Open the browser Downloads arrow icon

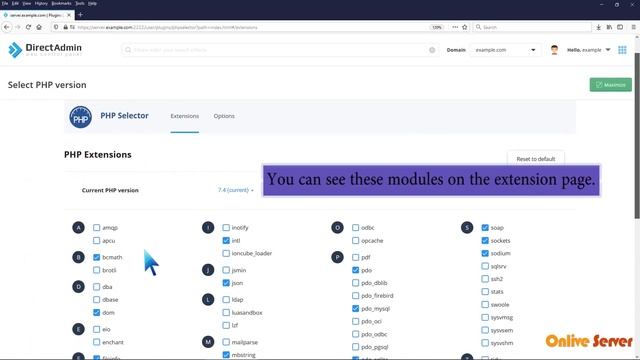click(598, 27)
